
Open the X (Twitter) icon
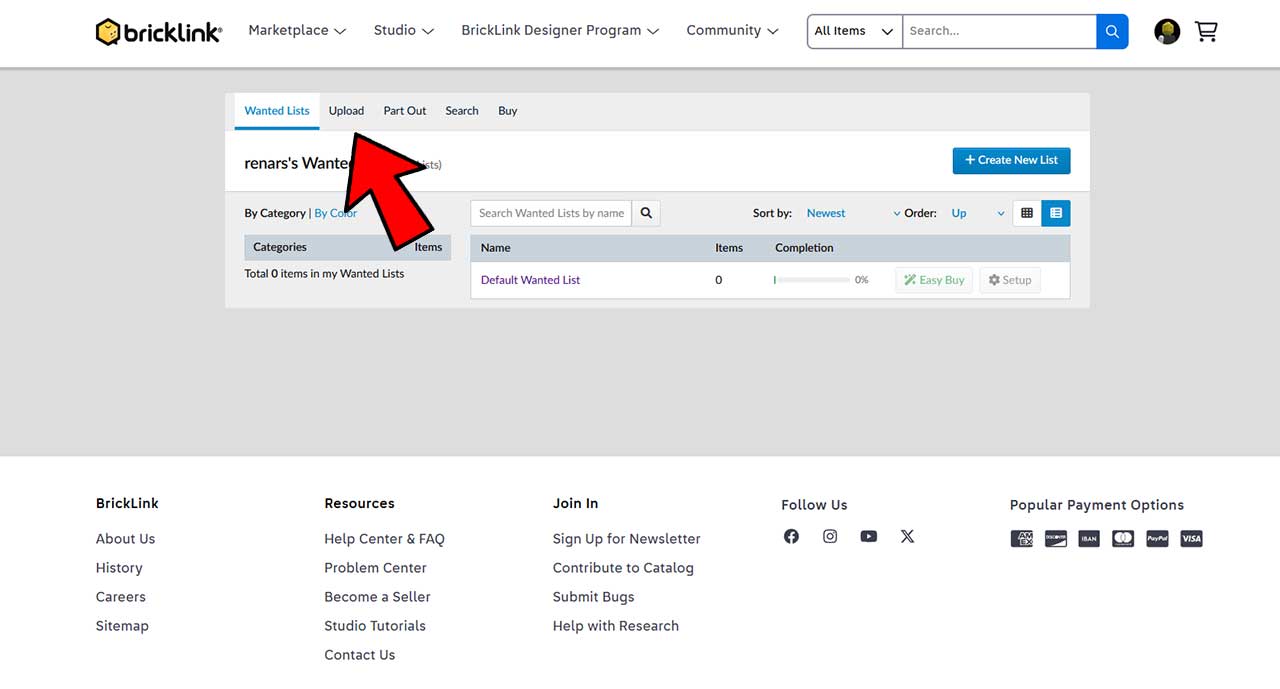(x=907, y=536)
